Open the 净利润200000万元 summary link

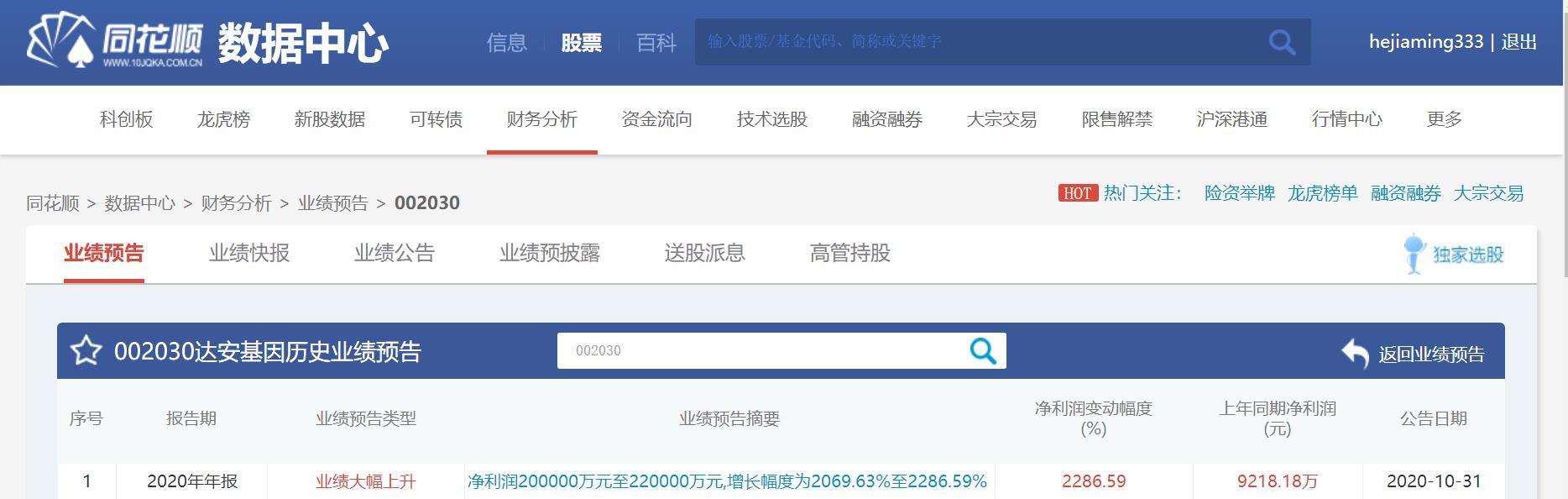pyautogui.click(x=727, y=481)
